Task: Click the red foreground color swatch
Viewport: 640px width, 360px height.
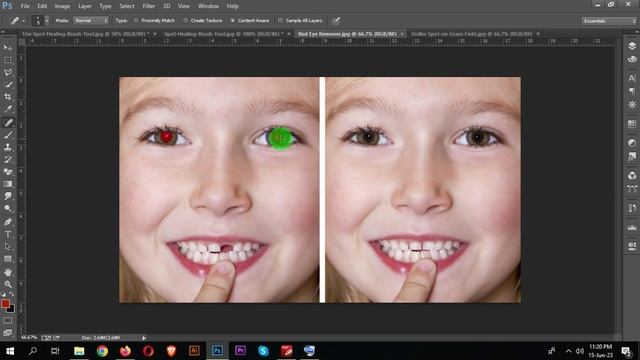Action: 5,303
